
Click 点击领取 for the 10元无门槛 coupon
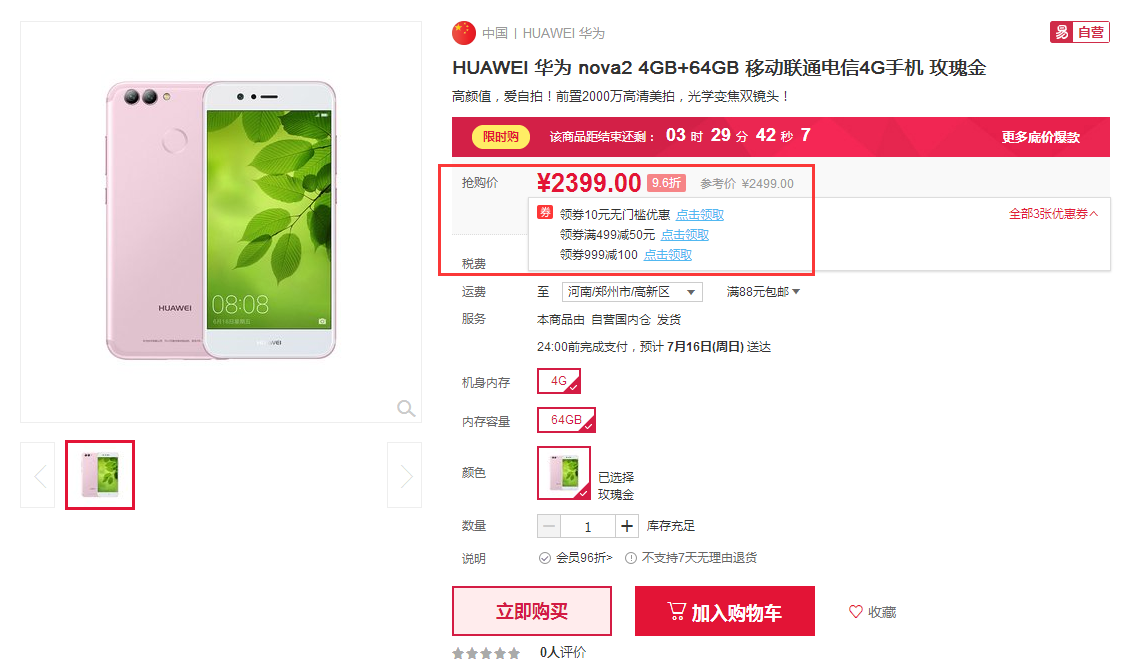pos(699,215)
